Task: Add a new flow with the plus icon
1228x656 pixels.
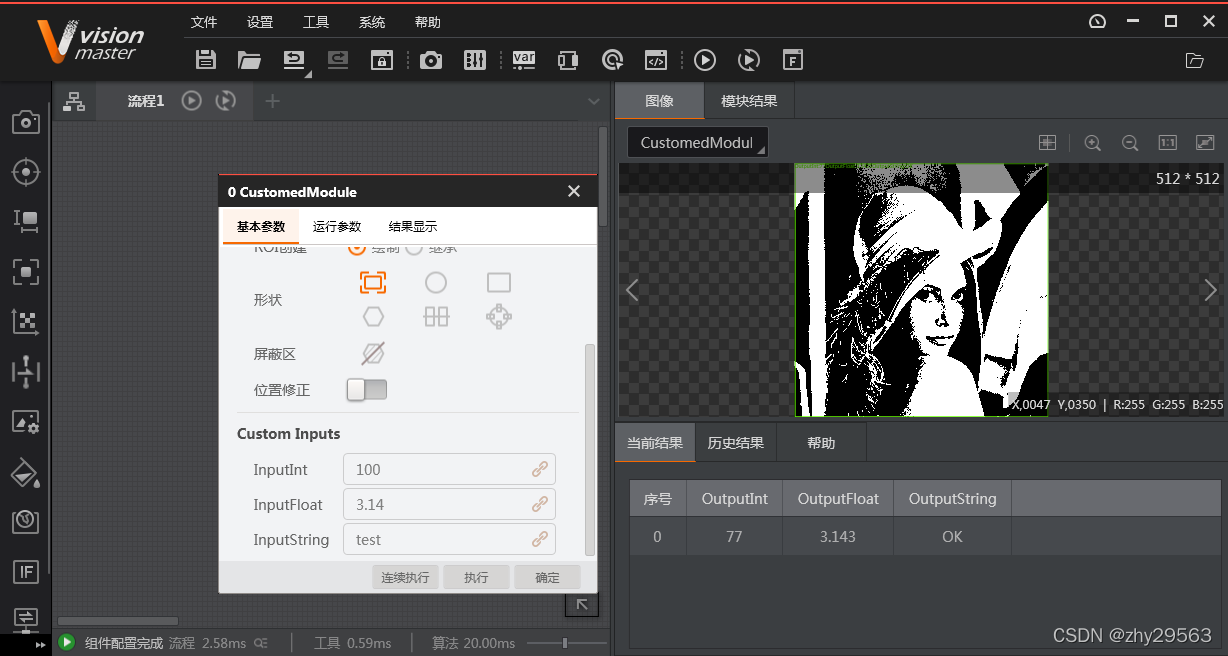Action: [x=272, y=101]
